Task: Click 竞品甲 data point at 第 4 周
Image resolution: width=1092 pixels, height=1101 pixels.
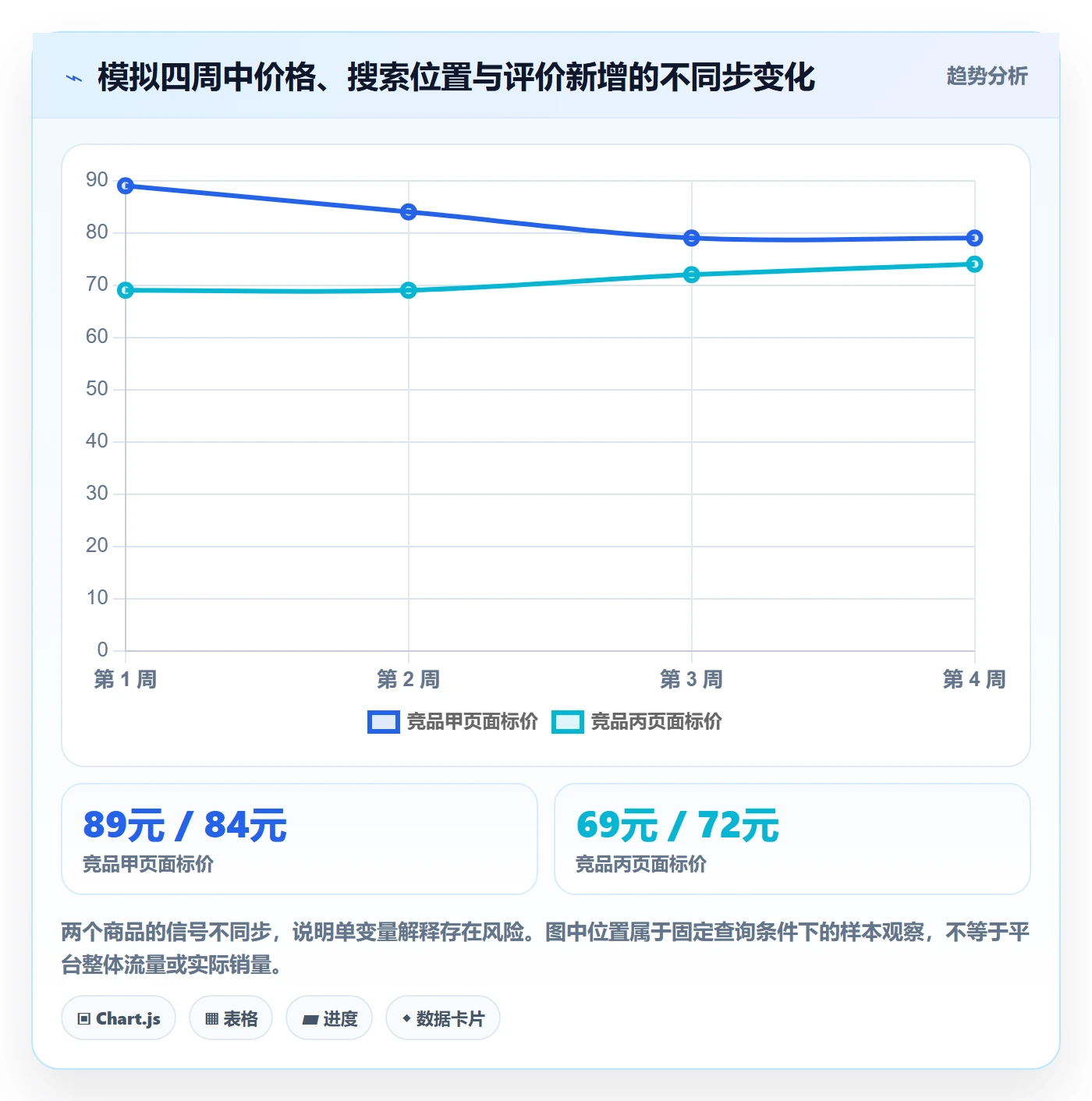Action: tap(974, 238)
